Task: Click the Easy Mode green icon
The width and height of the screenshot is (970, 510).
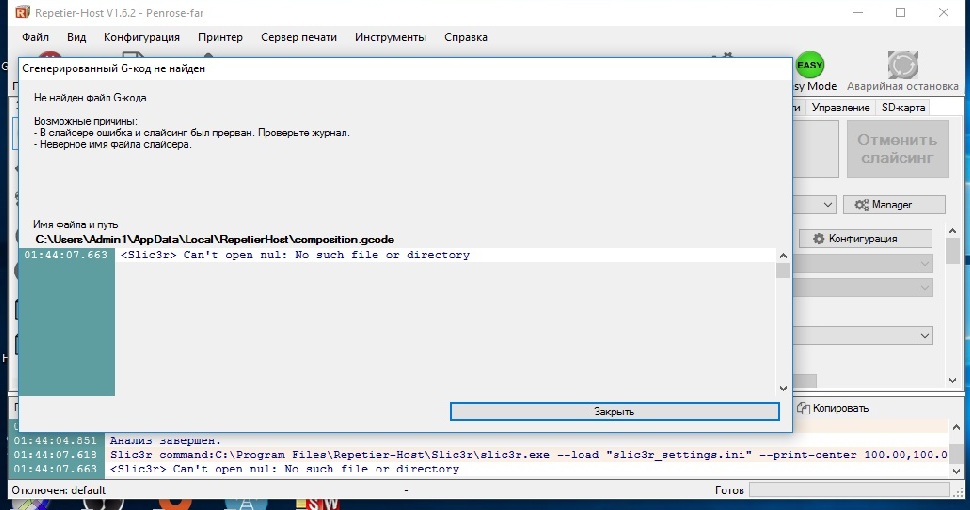Action: coord(809,64)
